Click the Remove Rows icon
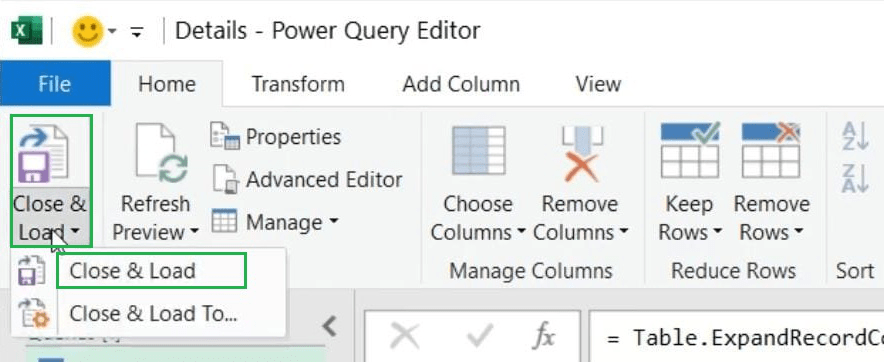Image resolution: width=884 pixels, height=362 pixels. coord(770,151)
